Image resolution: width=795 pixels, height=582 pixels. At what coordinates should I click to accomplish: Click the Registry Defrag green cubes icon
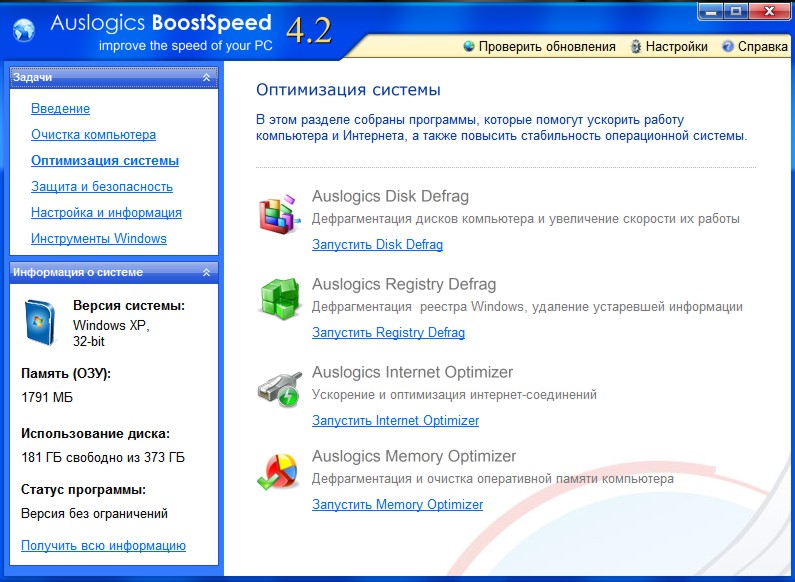pos(279,299)
